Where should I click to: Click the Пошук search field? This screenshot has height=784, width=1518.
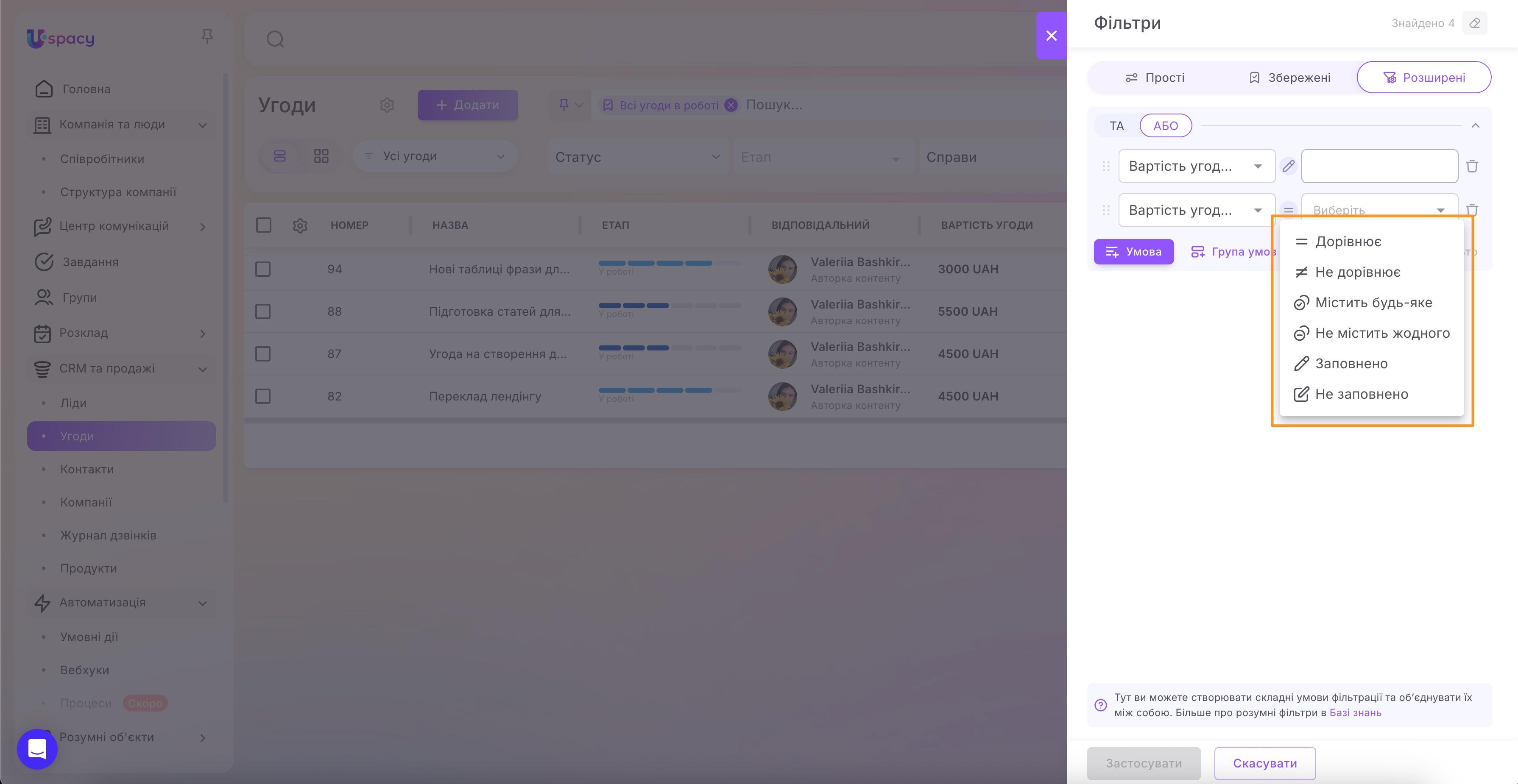point(774,105)
